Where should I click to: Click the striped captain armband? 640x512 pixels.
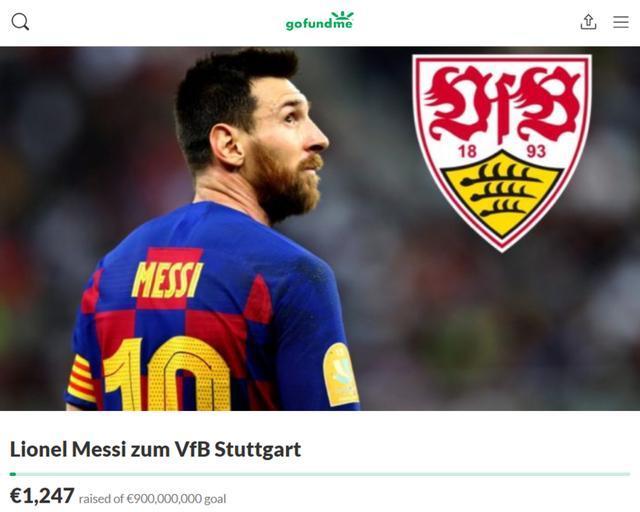[x=82, y=379]
